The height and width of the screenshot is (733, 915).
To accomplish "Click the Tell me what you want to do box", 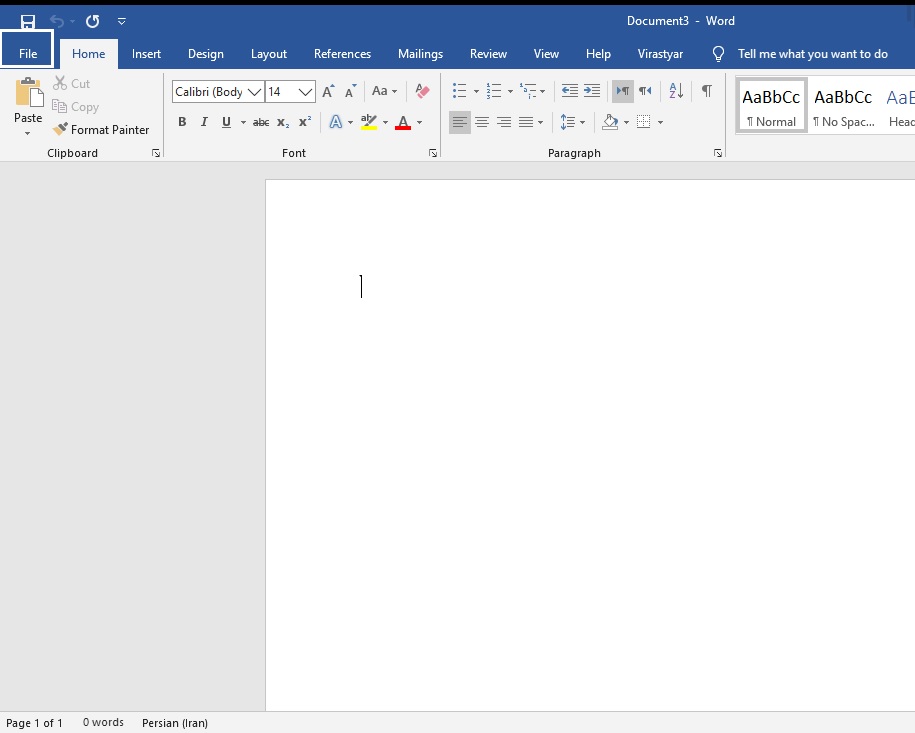I will pyautogui.click(x=812, y=54).
